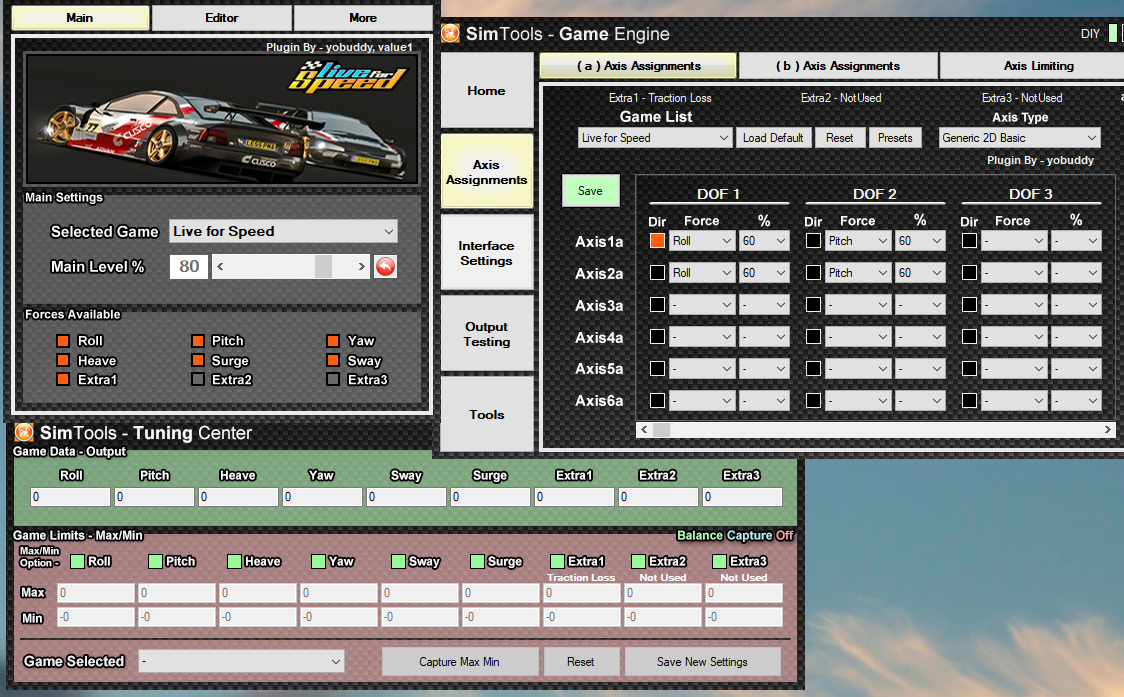
Task: Click the Pitch Min value field
Action: [x=177, y=617]
